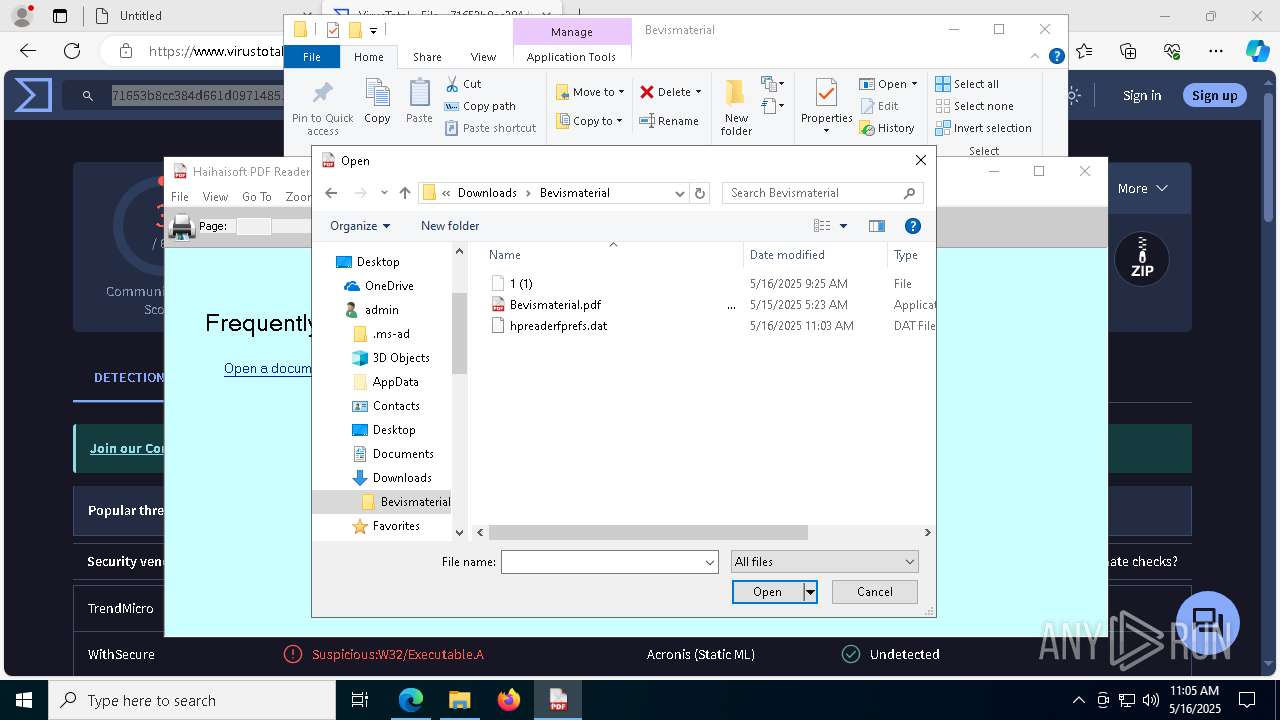Open recent locations dropdown in Open dialog

384,193
